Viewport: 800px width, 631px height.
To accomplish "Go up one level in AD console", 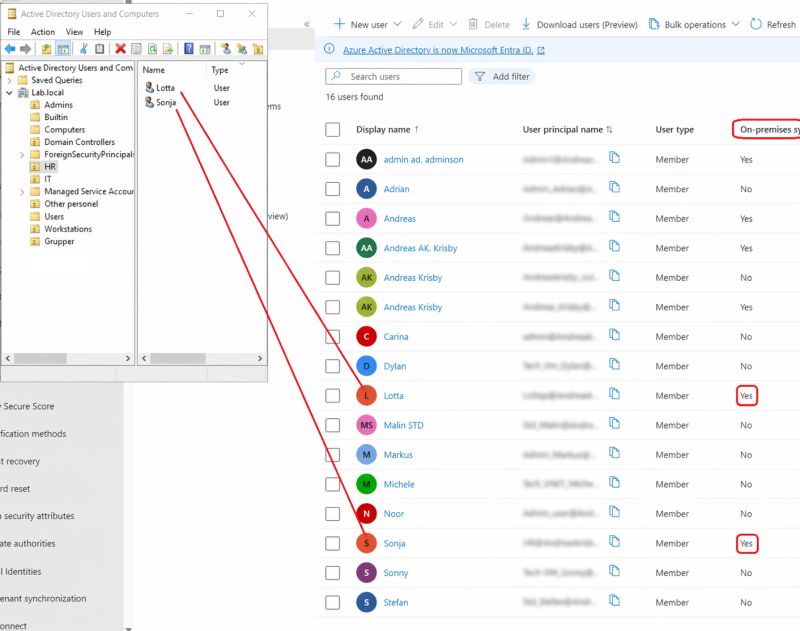I will pos(46,49).
